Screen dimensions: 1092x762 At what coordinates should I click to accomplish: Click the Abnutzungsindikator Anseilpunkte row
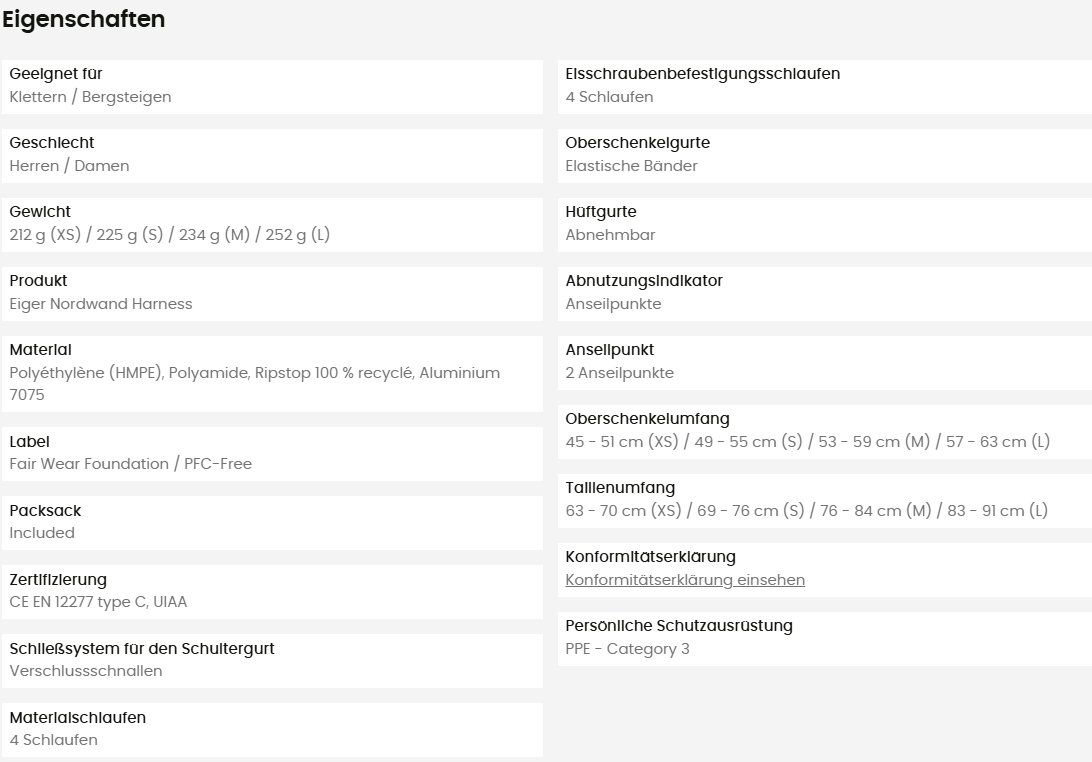pos(825,294)
